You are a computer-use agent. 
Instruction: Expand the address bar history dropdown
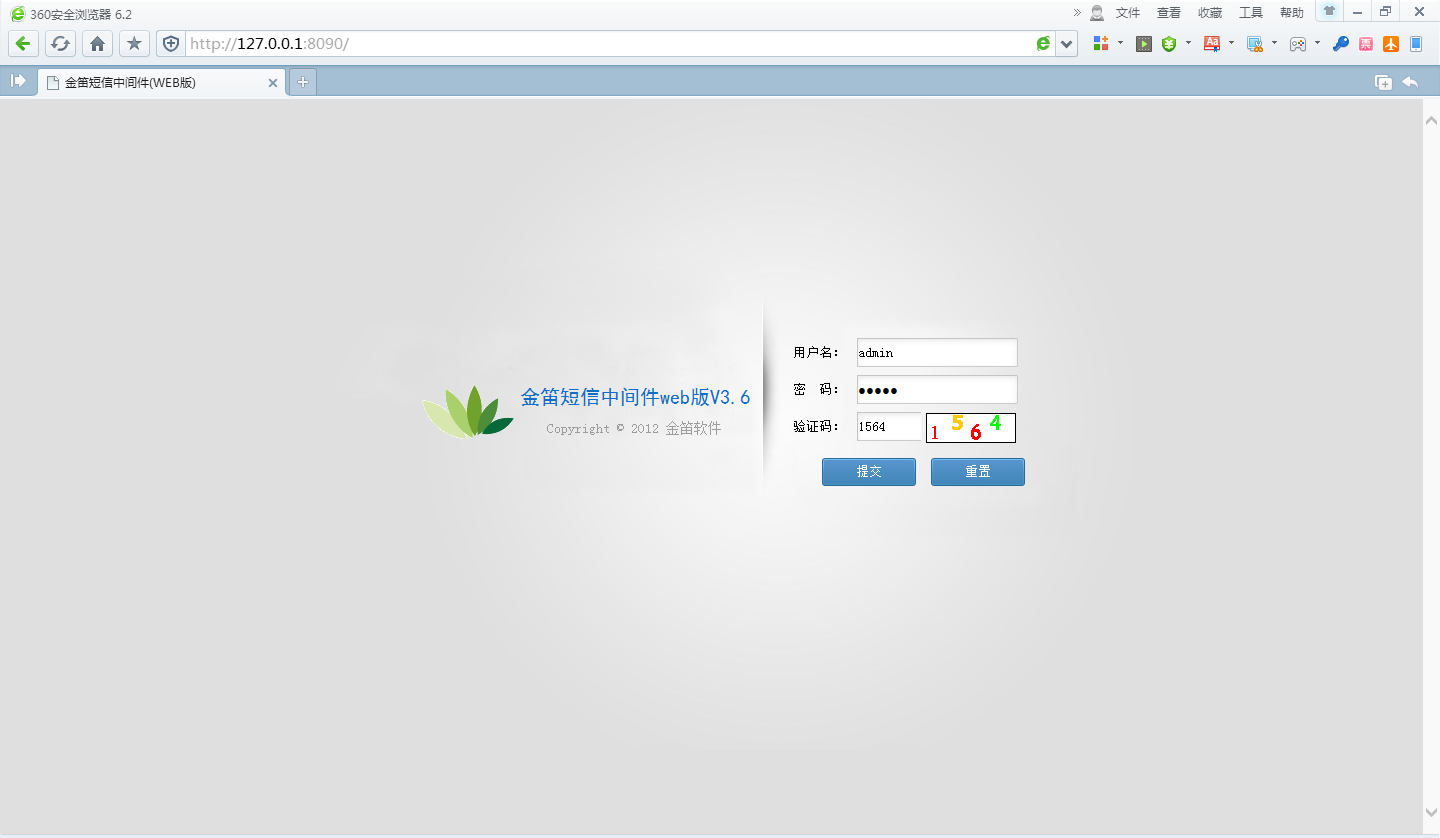point(1067,43)
